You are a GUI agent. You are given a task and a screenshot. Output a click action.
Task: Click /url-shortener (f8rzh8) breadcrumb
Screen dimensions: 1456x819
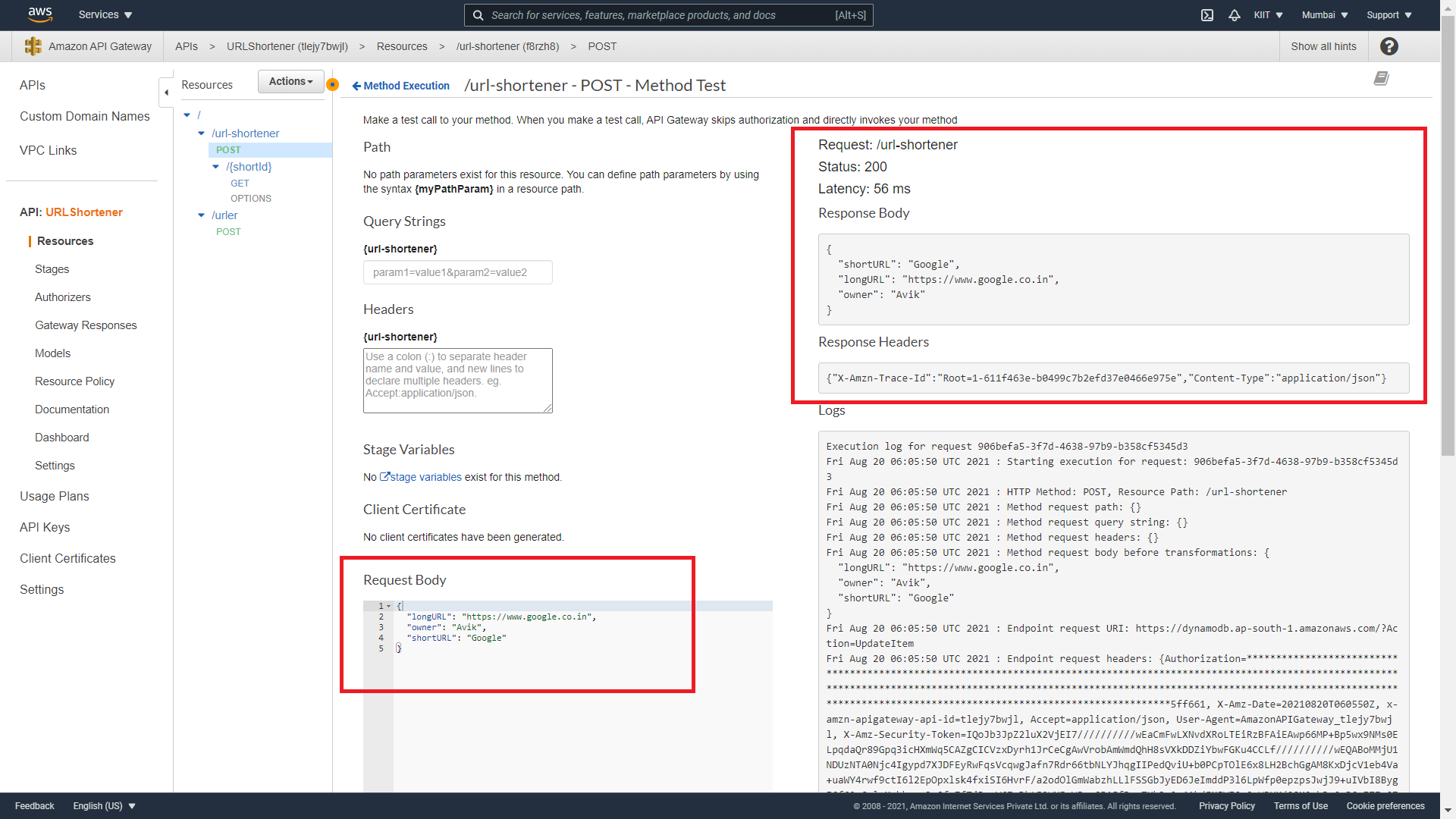pyautogui.click(x=508, y=46)
